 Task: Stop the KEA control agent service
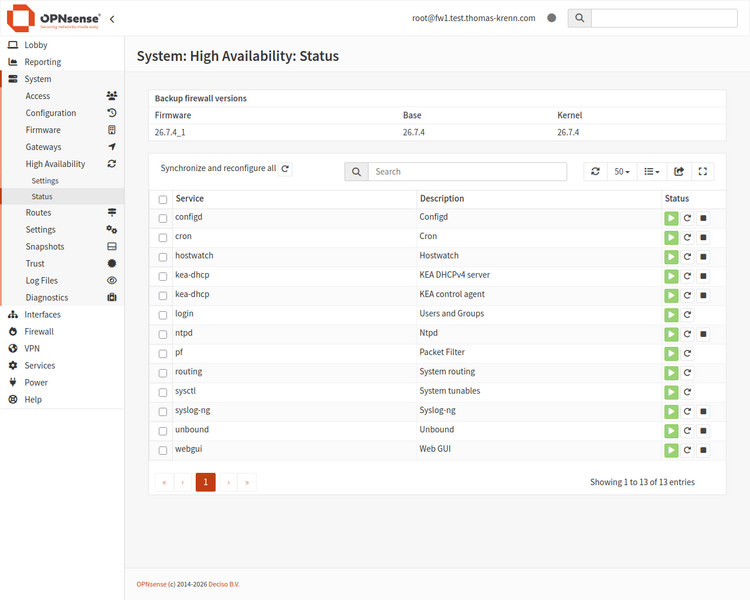[703, 295]
